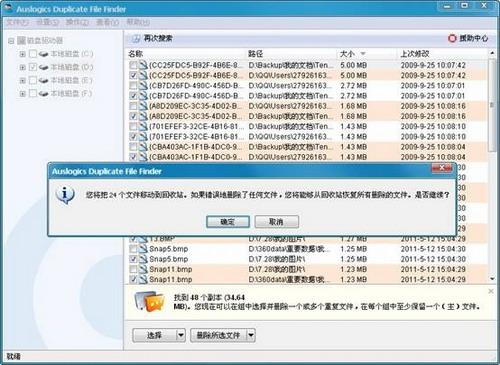Viewport: 500px width, 365px height.
Task: Sort list by the 名称 column header
Action: click(186, 54)
